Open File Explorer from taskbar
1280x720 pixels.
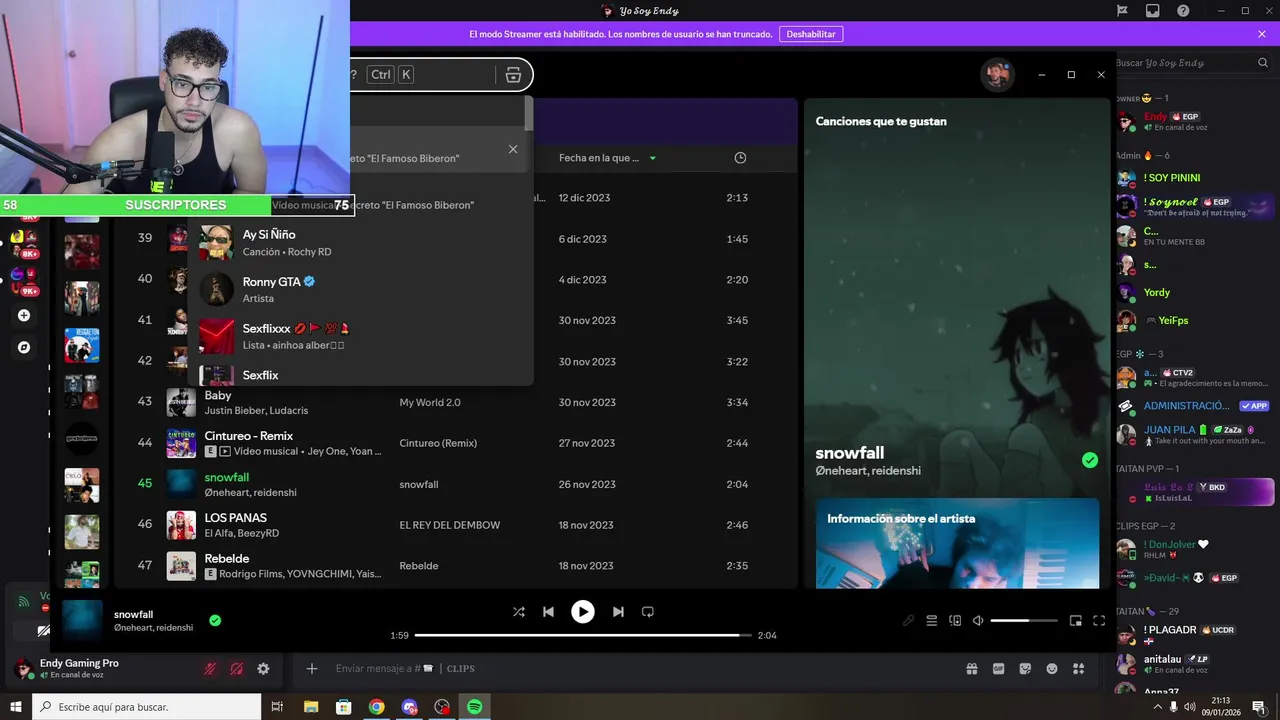click(310, 707)
